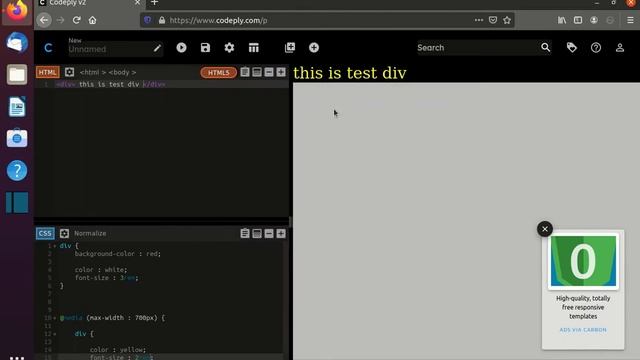Open the Firefox account icon
Screen dimensions: 640x360
point(594,20)
